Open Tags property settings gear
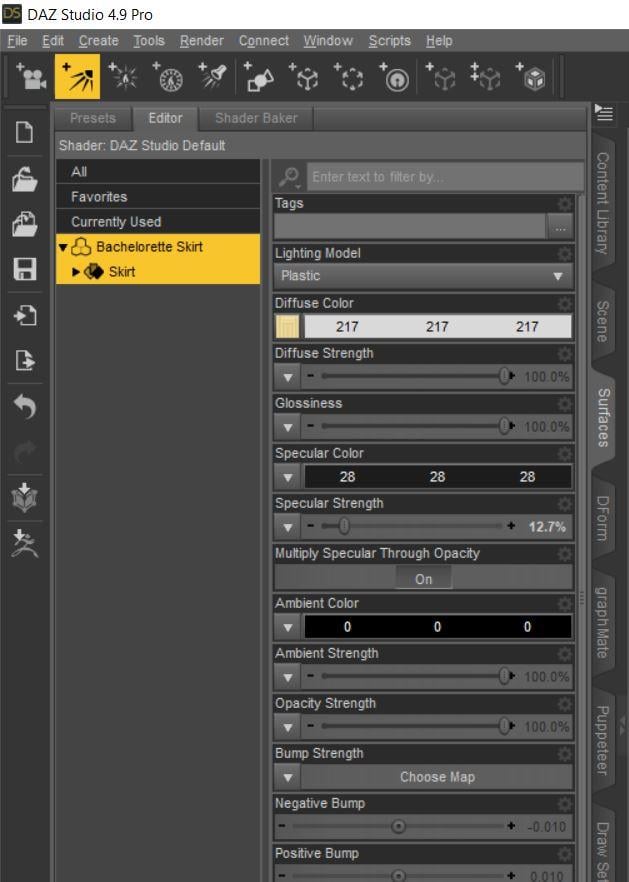The image size is (629, 882). coord(564,203)
